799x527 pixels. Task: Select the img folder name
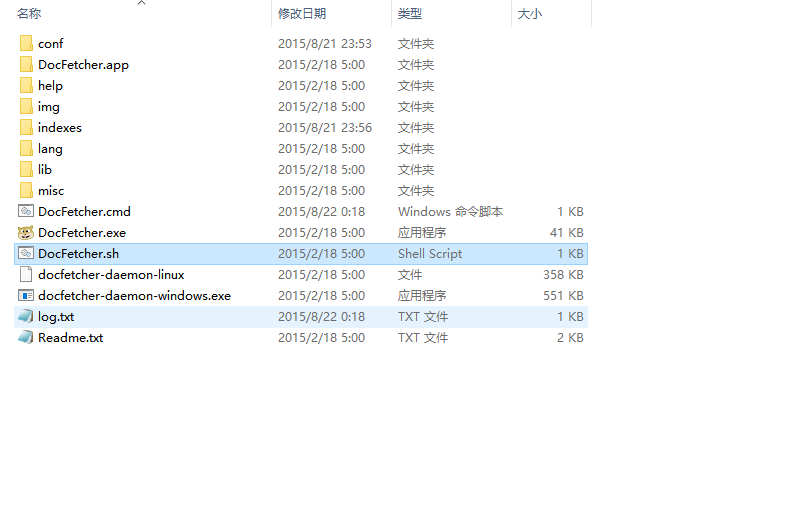(48, 107)
